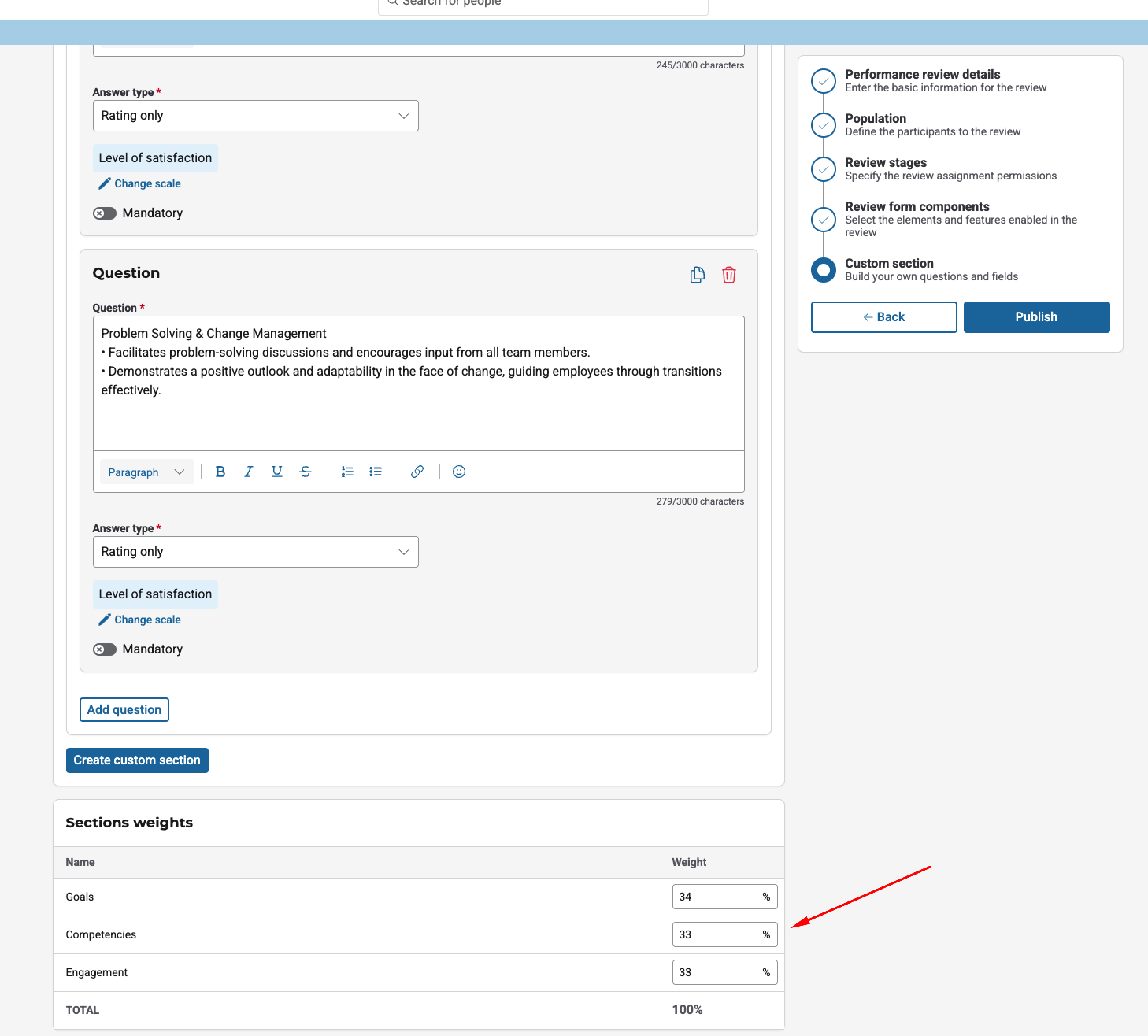Viewport: 1148px width, 1036px height.
Task: Go to Review form components step
Action: pos(917,207)
